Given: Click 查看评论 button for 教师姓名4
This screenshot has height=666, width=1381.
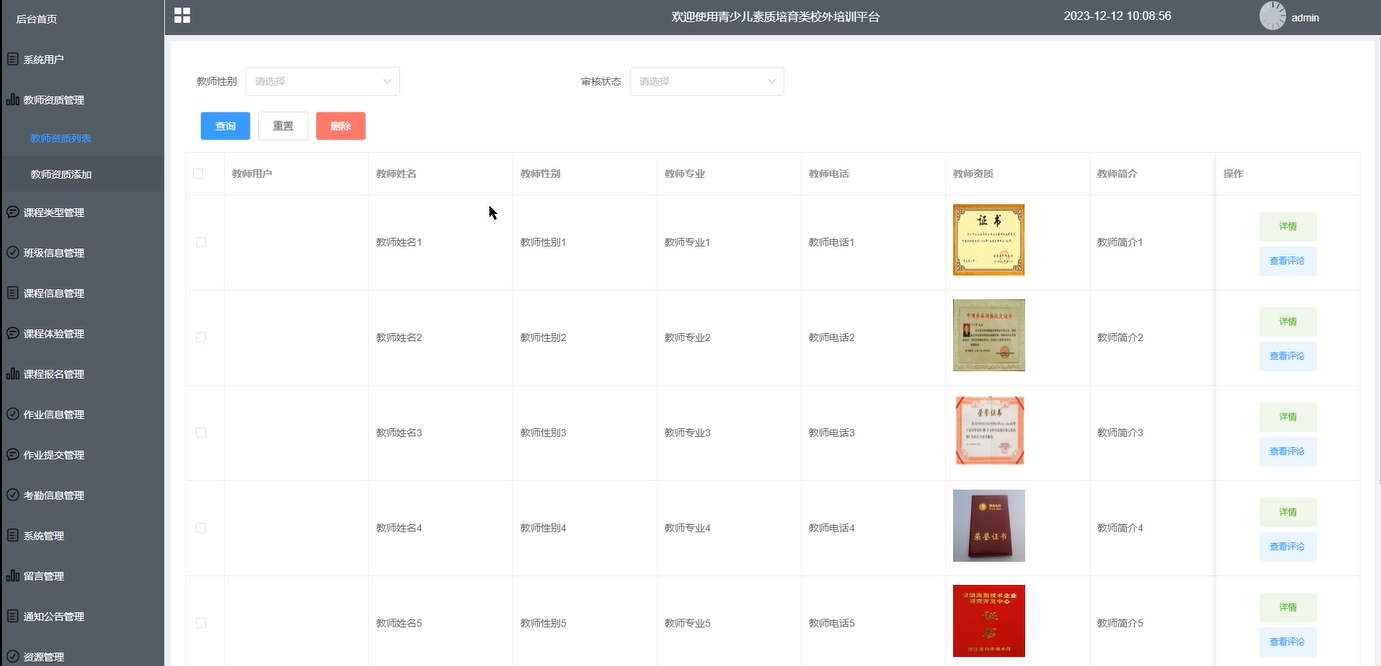Looking at the screenshot, I should click(1288, 547).
